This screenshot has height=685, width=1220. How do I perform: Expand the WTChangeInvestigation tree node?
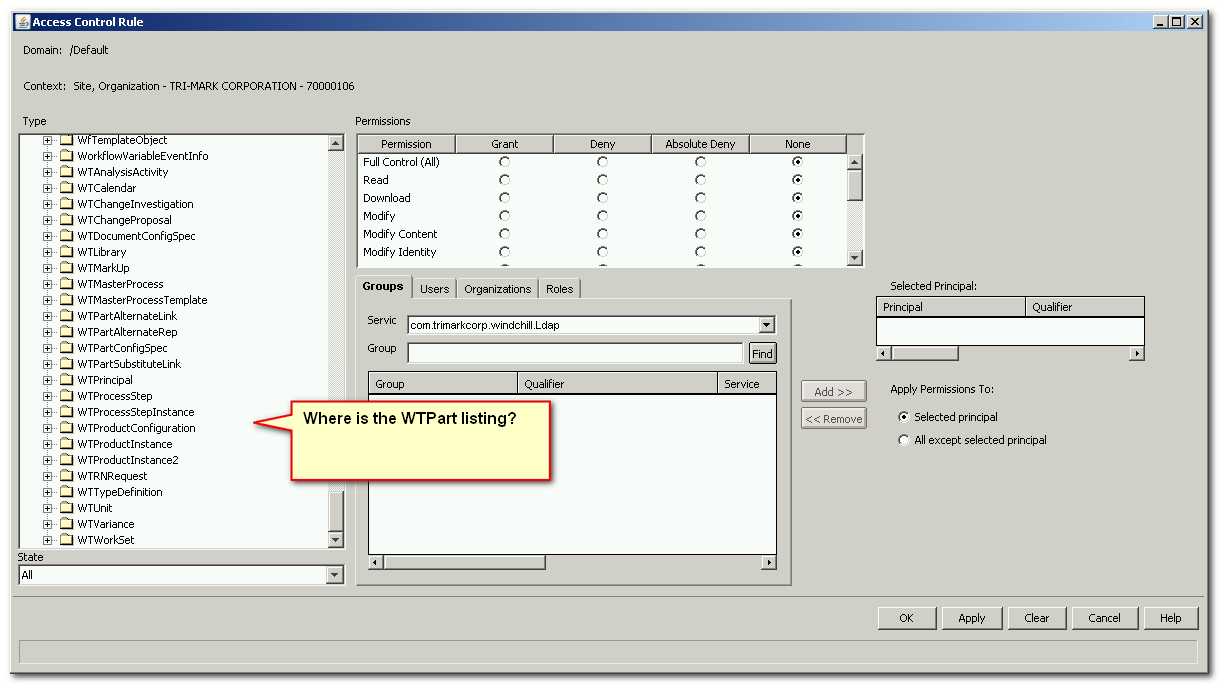pos(47,204)
